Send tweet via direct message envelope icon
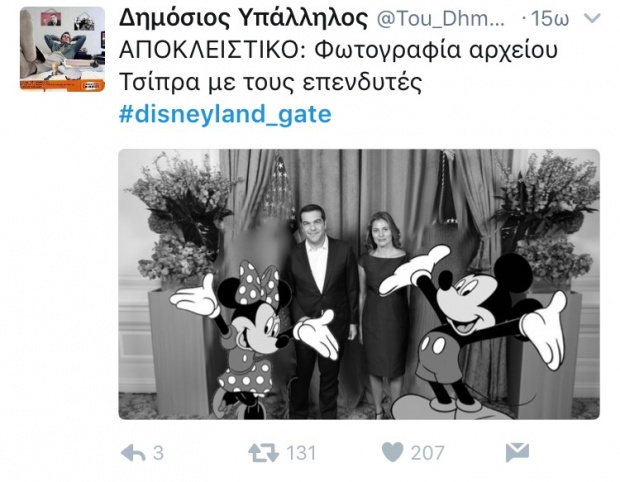 tap(517, 453)
